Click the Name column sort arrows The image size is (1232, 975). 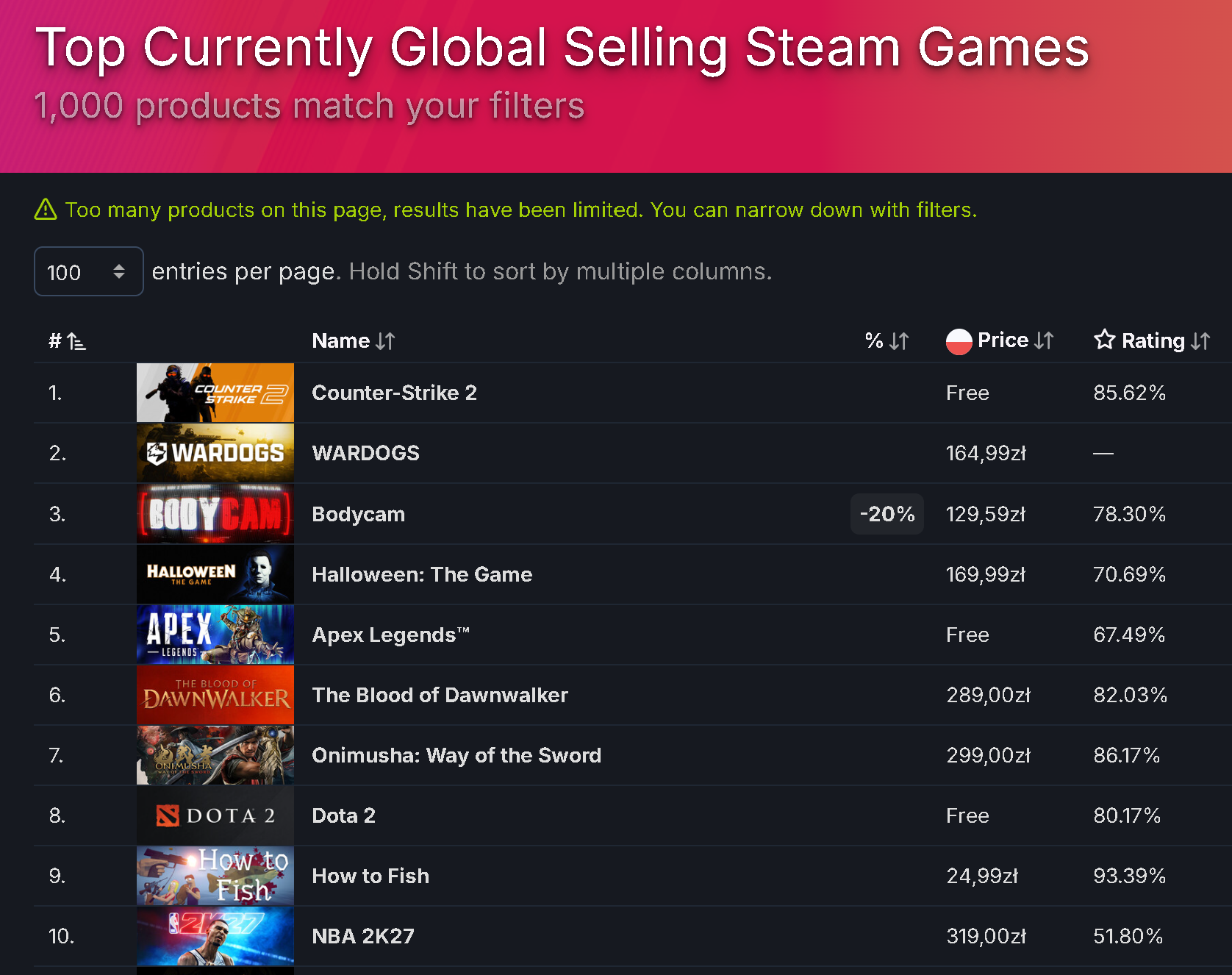[x=385, y=341]
